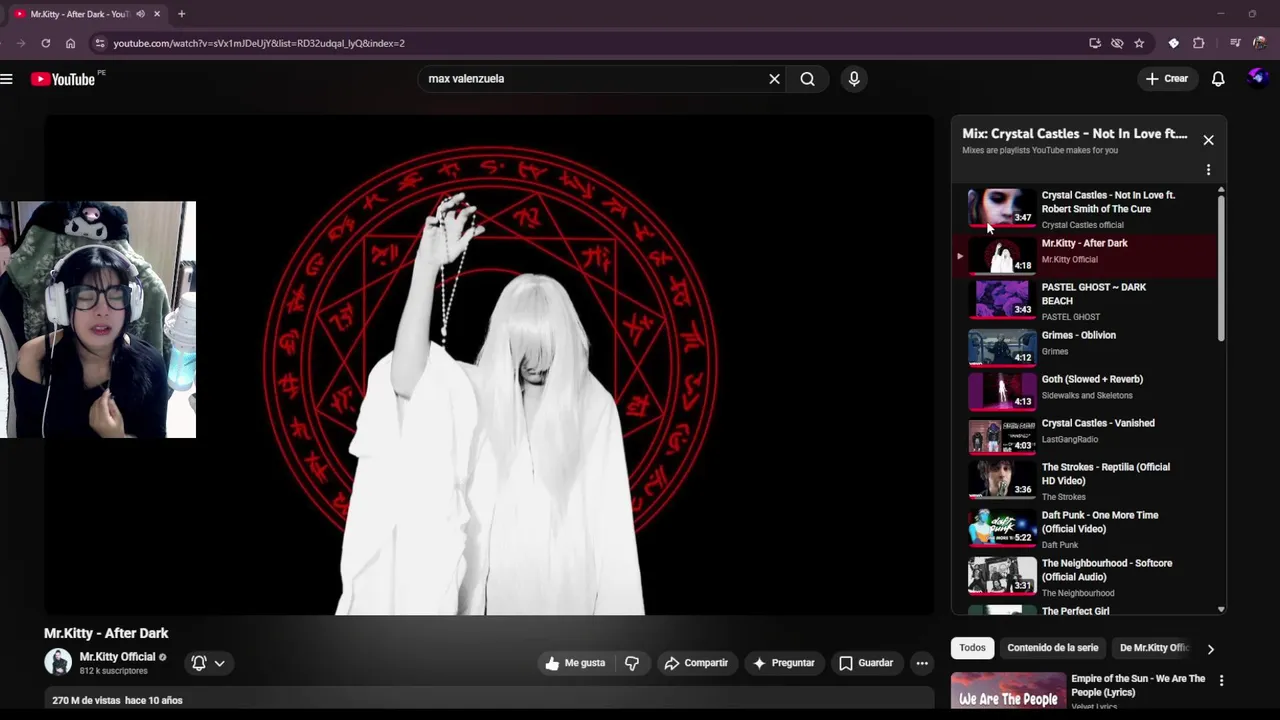Viewport: 1280px width, 720px height.
Task: Install app icon in address bar
Action: point(1095,43)
